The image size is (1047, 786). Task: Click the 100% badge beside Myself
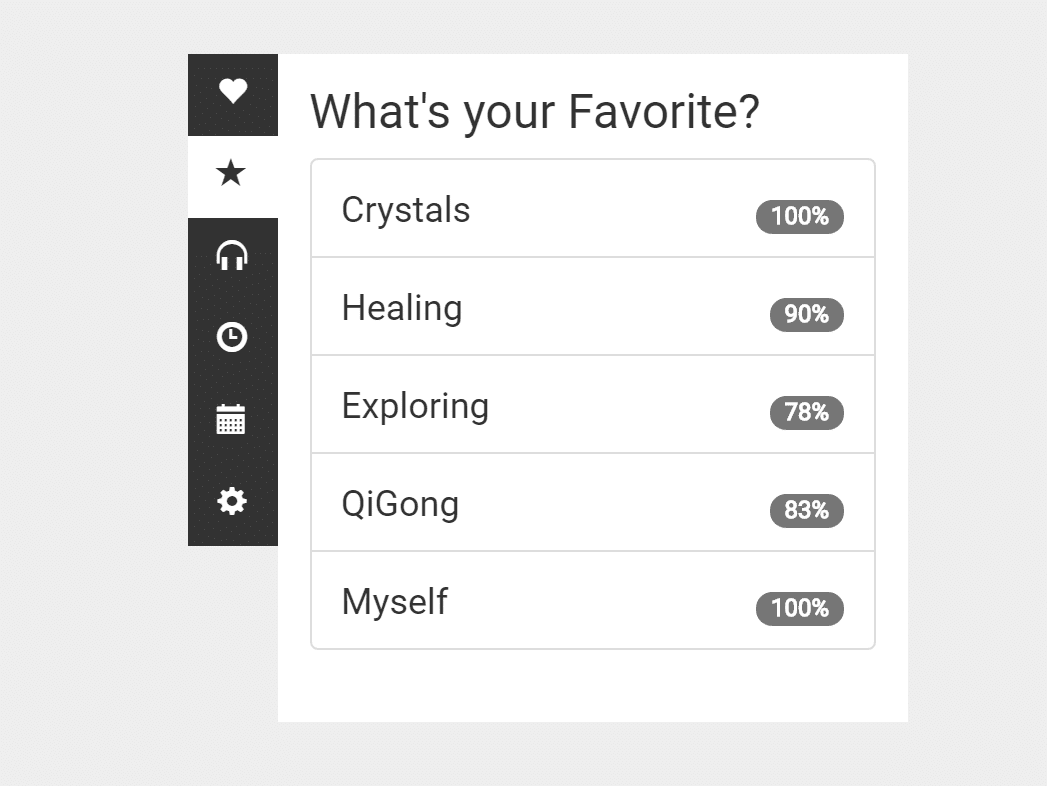pyautogui.click(x=800, y=608)
